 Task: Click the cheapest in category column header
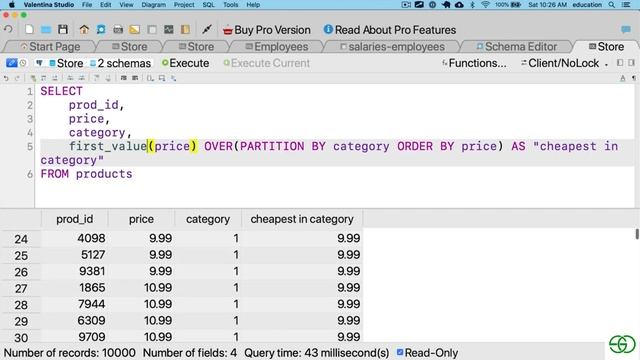[x=302, y=219]
